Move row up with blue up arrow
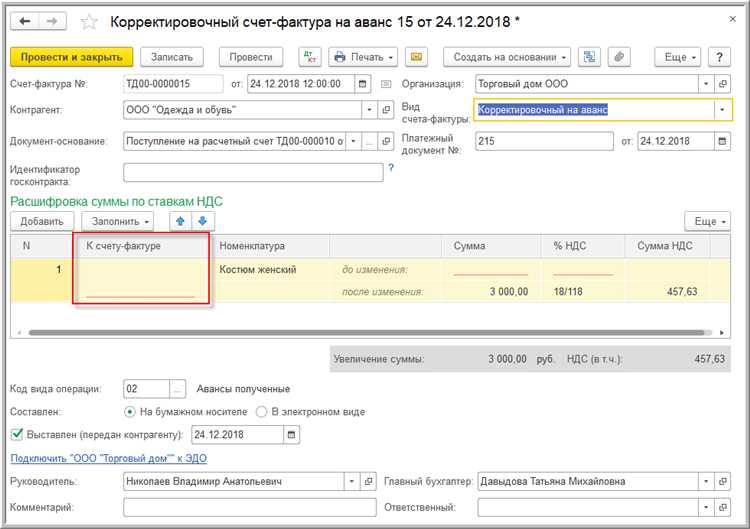The image size is (750, 529). point(181,221)
